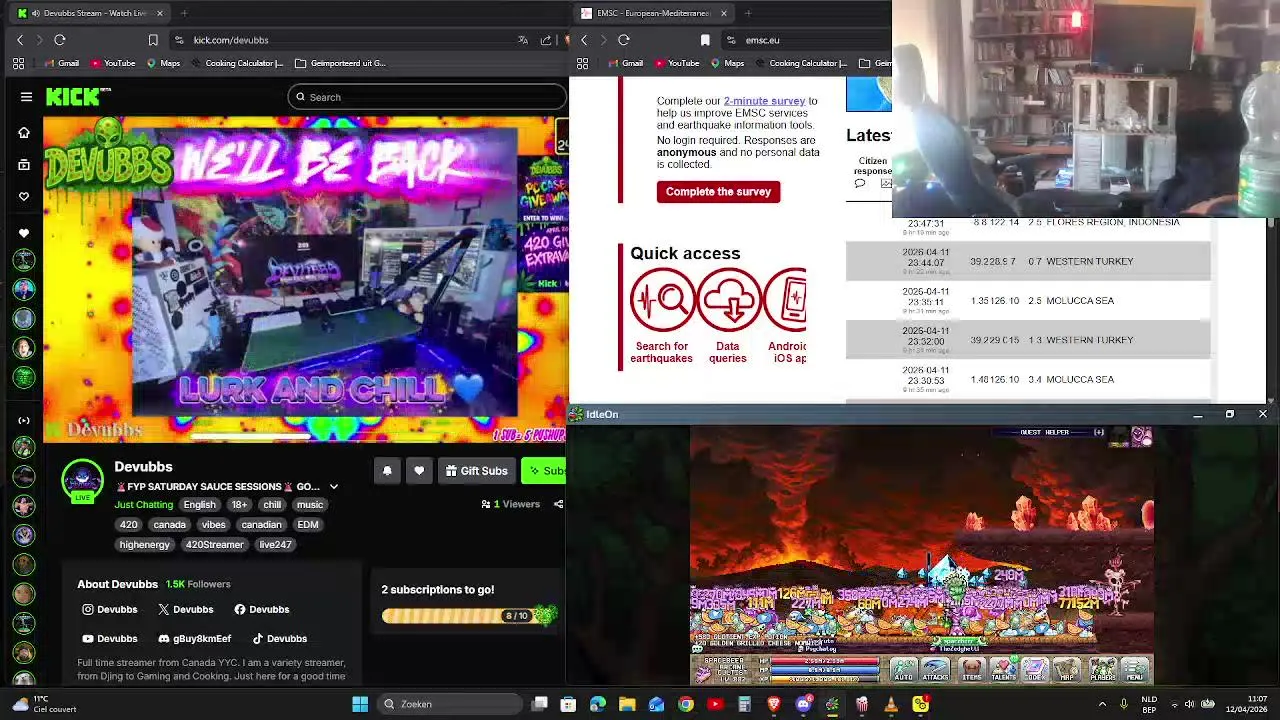Open Devubbs Facebook link

pos(262,609)
